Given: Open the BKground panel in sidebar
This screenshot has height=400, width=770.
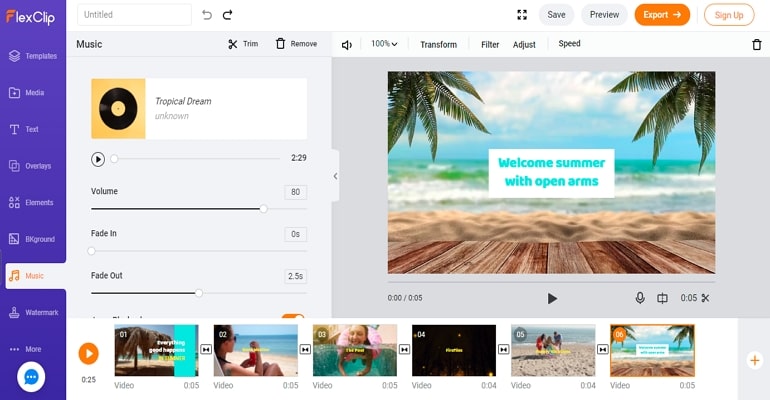Looking at the screenshot, I should 32,239.
